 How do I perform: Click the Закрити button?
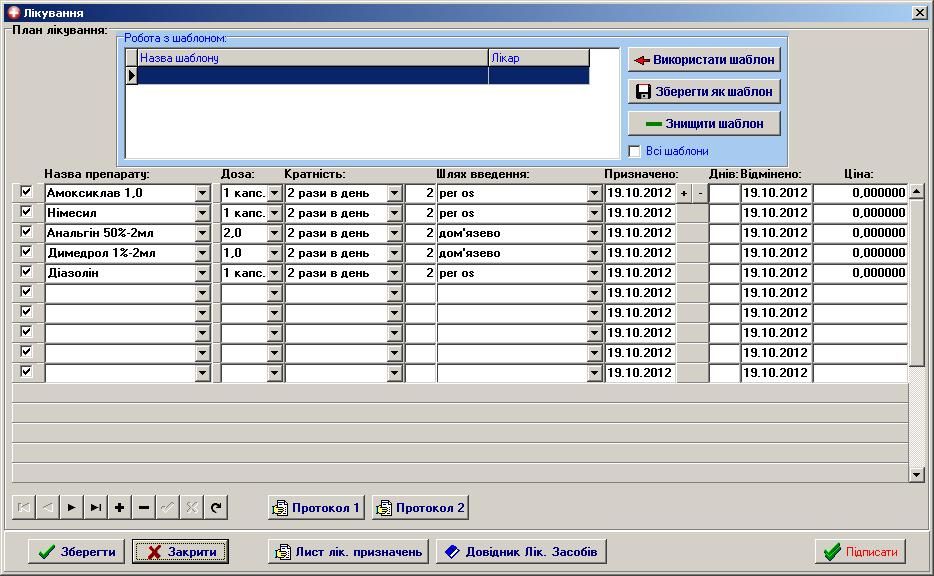pyautogui.click(x=180, y=552)
